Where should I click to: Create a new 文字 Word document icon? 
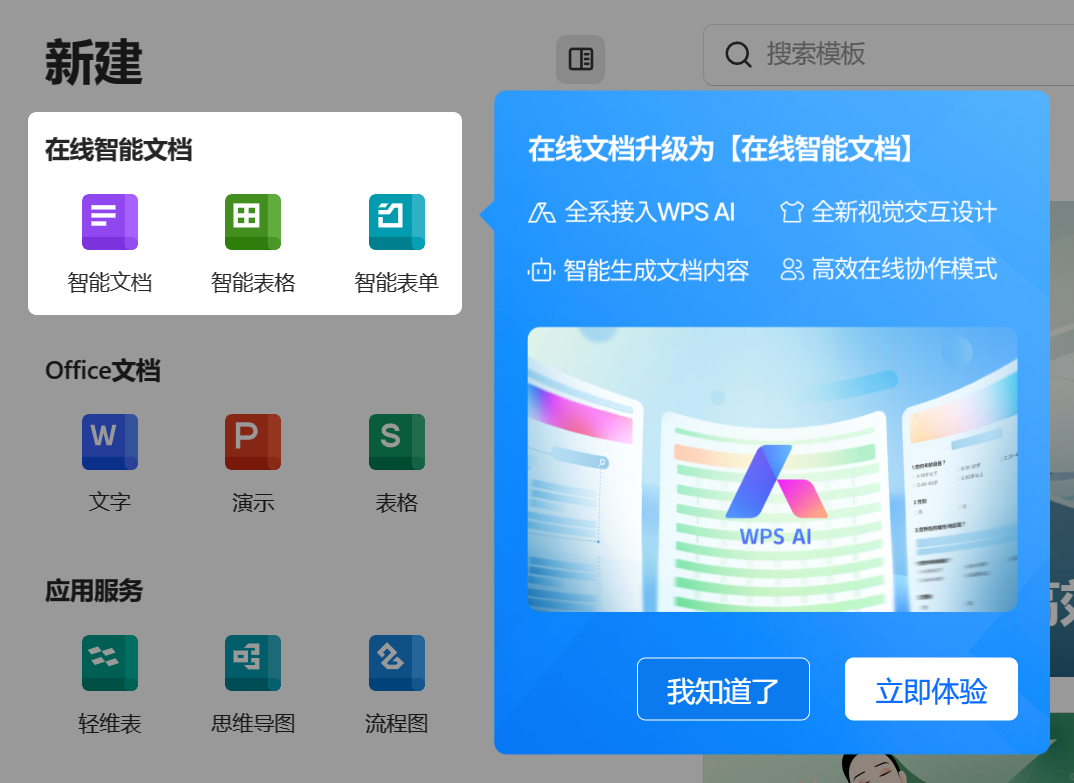(110, 442)
